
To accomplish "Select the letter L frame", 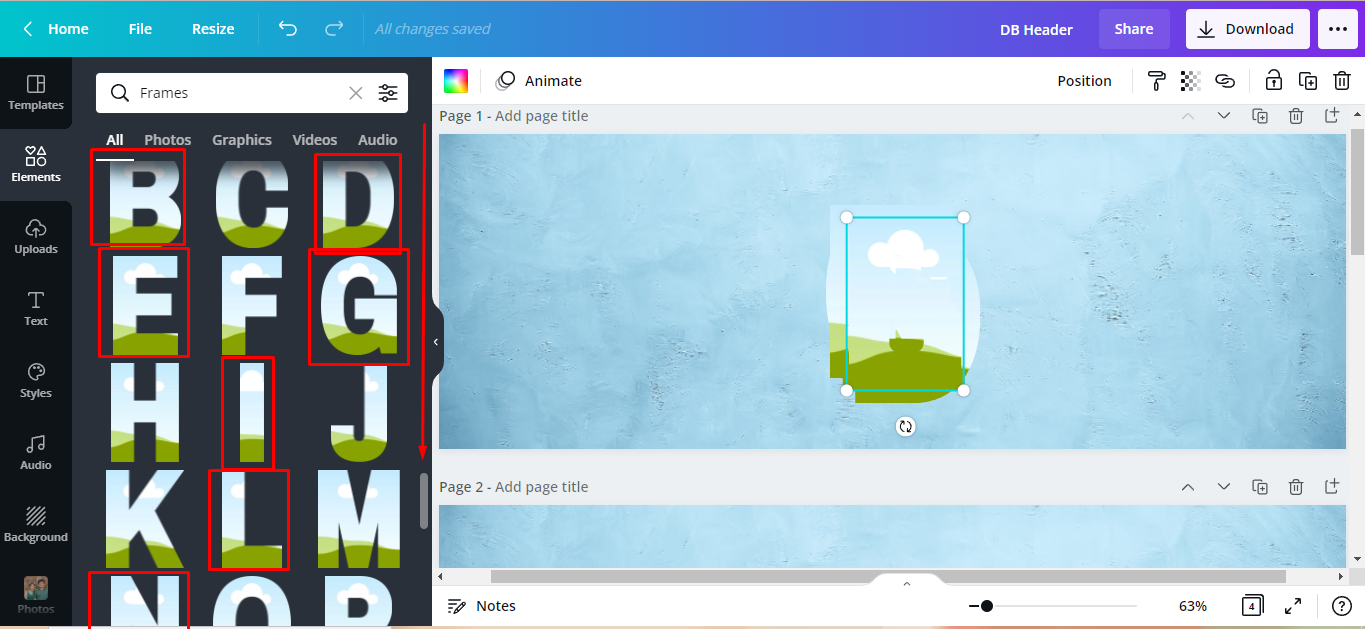I will point(252,518).
